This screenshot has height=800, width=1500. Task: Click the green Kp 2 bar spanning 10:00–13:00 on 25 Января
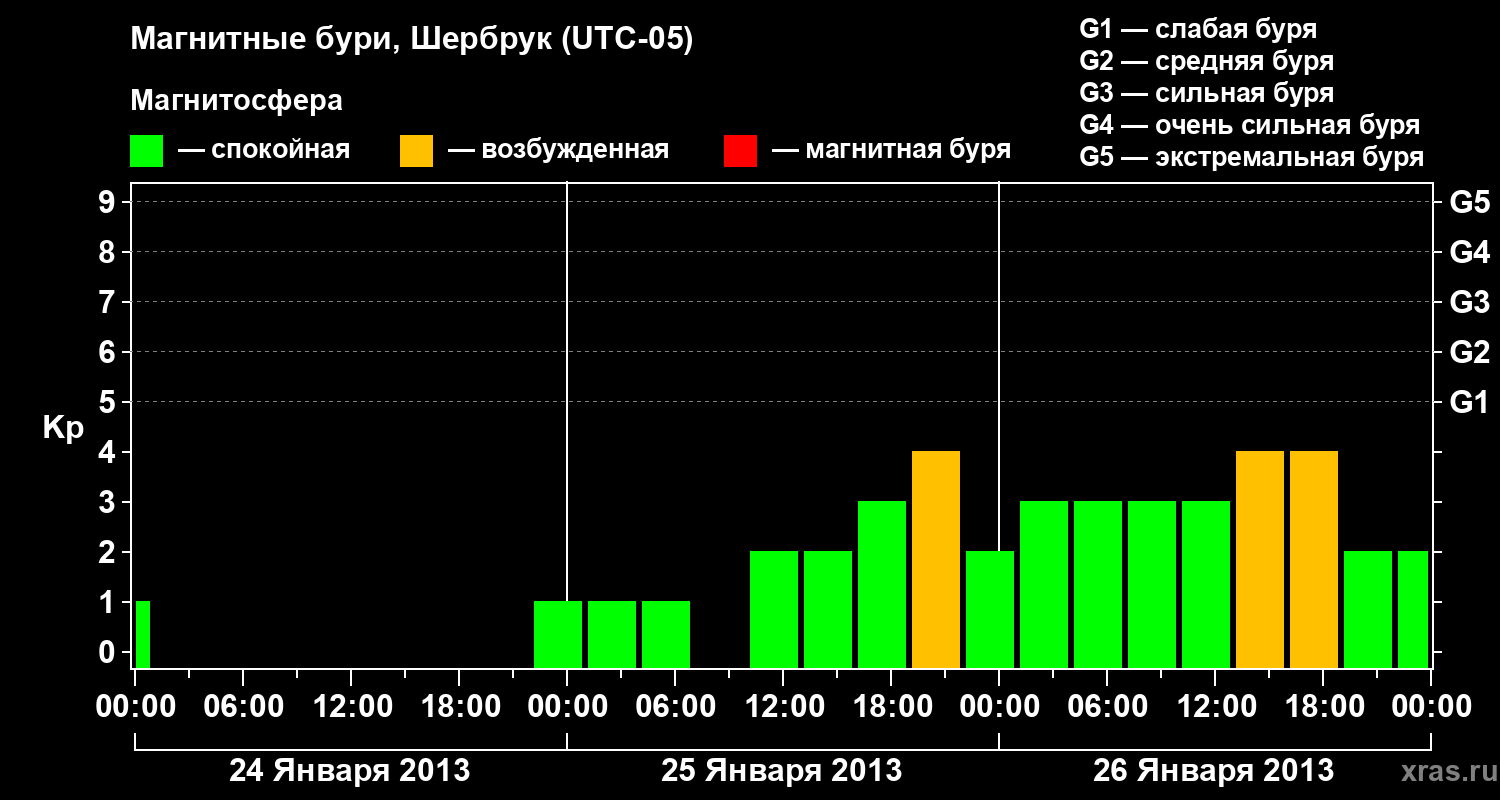pos(774,609)
